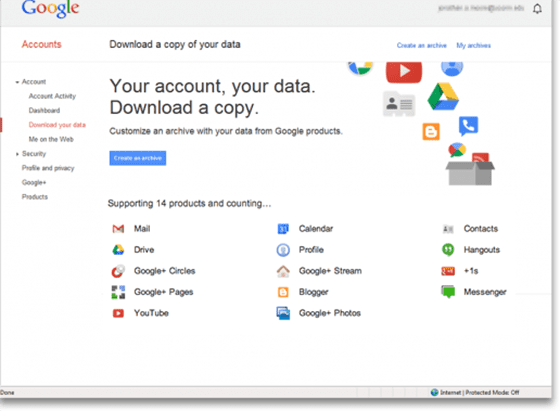Click the orange Blogger illustration icon
Image resolution: width=560 pixels, height=411 pixels.
click(431, 132)
